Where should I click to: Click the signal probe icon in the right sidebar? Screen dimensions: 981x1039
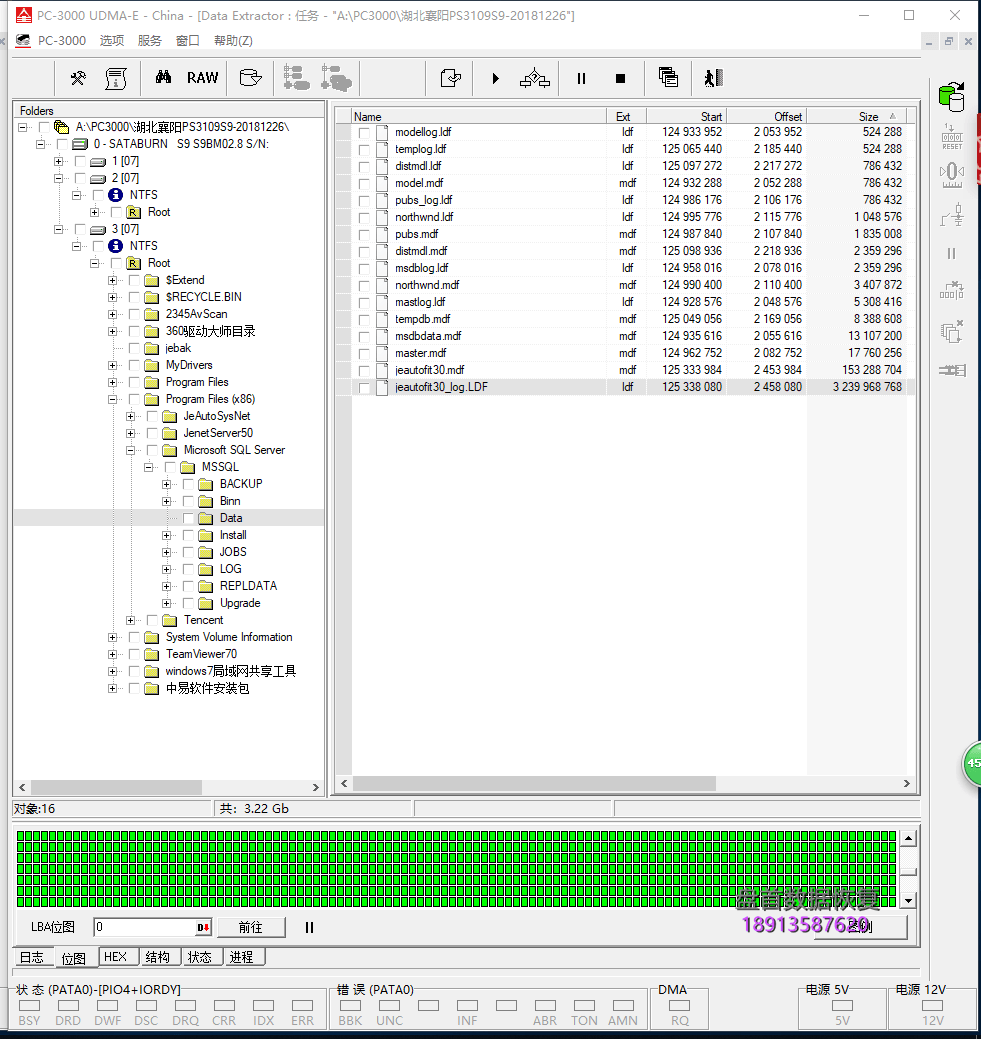[952, 215]
